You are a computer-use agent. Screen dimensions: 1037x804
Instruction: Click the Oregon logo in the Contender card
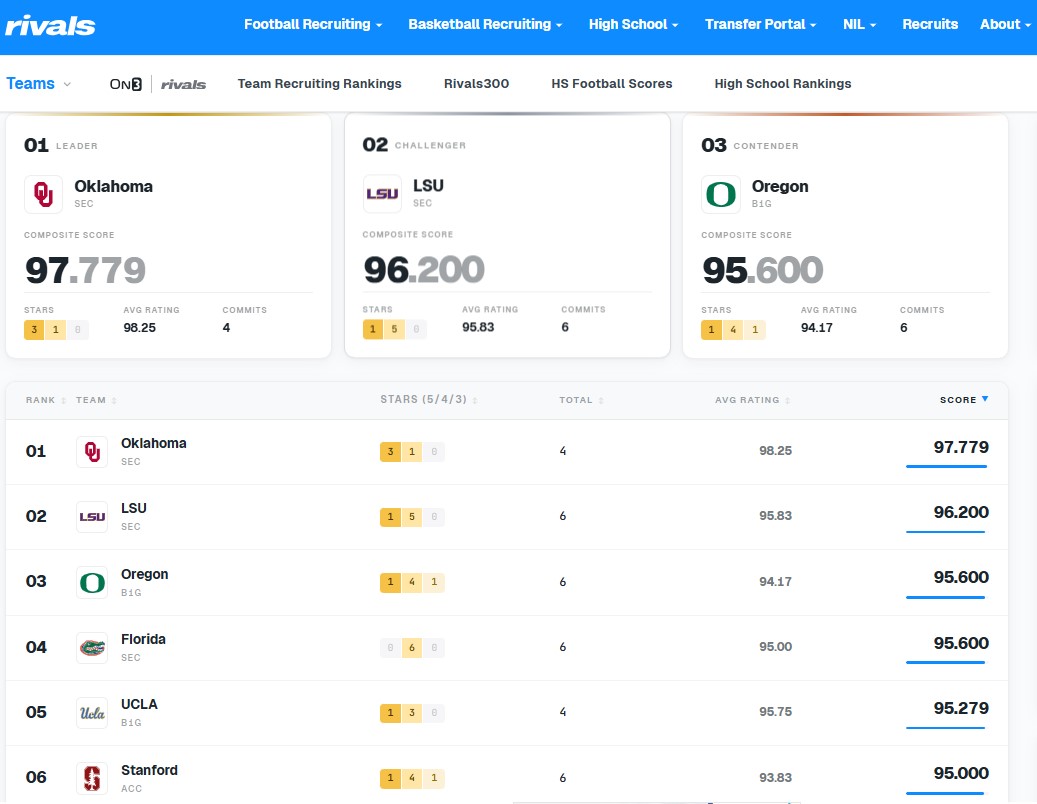(721, 194)
